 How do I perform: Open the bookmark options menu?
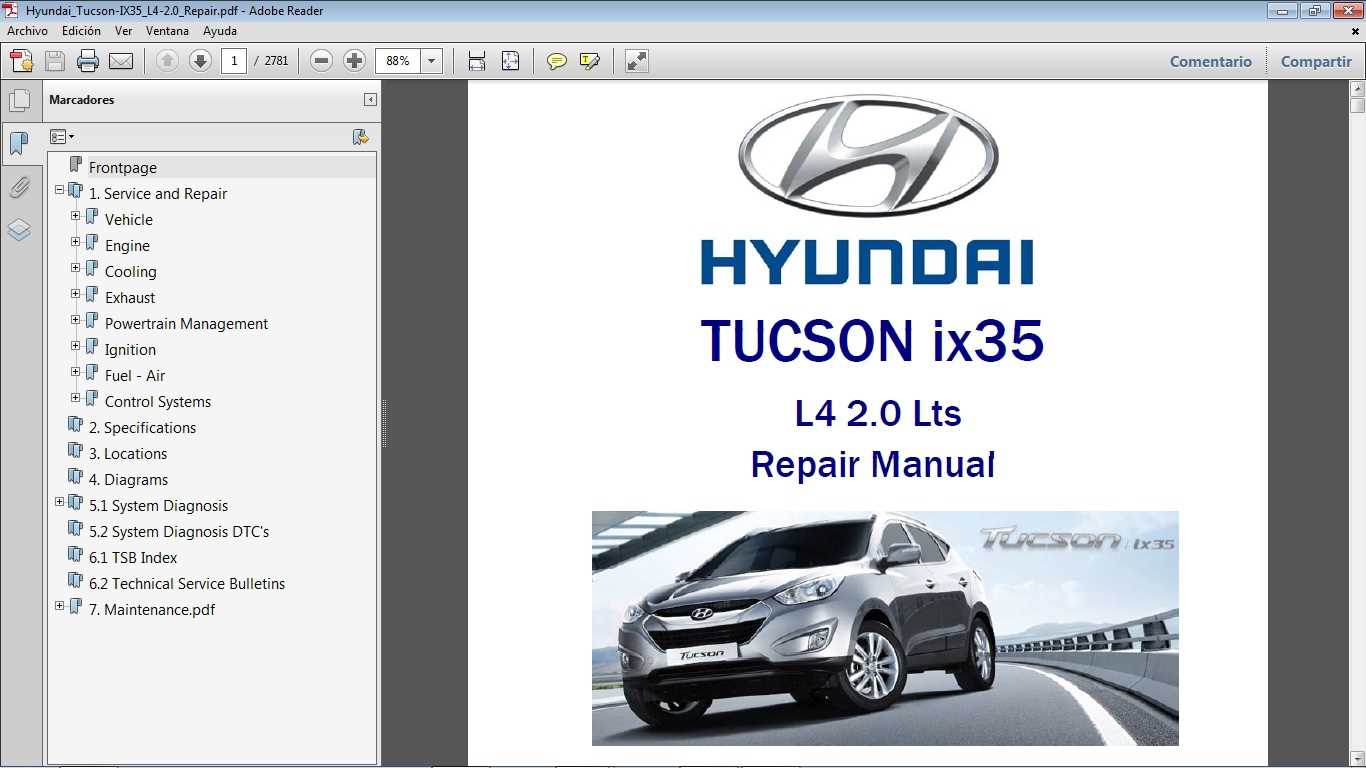pyautogui.click(x=62, y=137)
